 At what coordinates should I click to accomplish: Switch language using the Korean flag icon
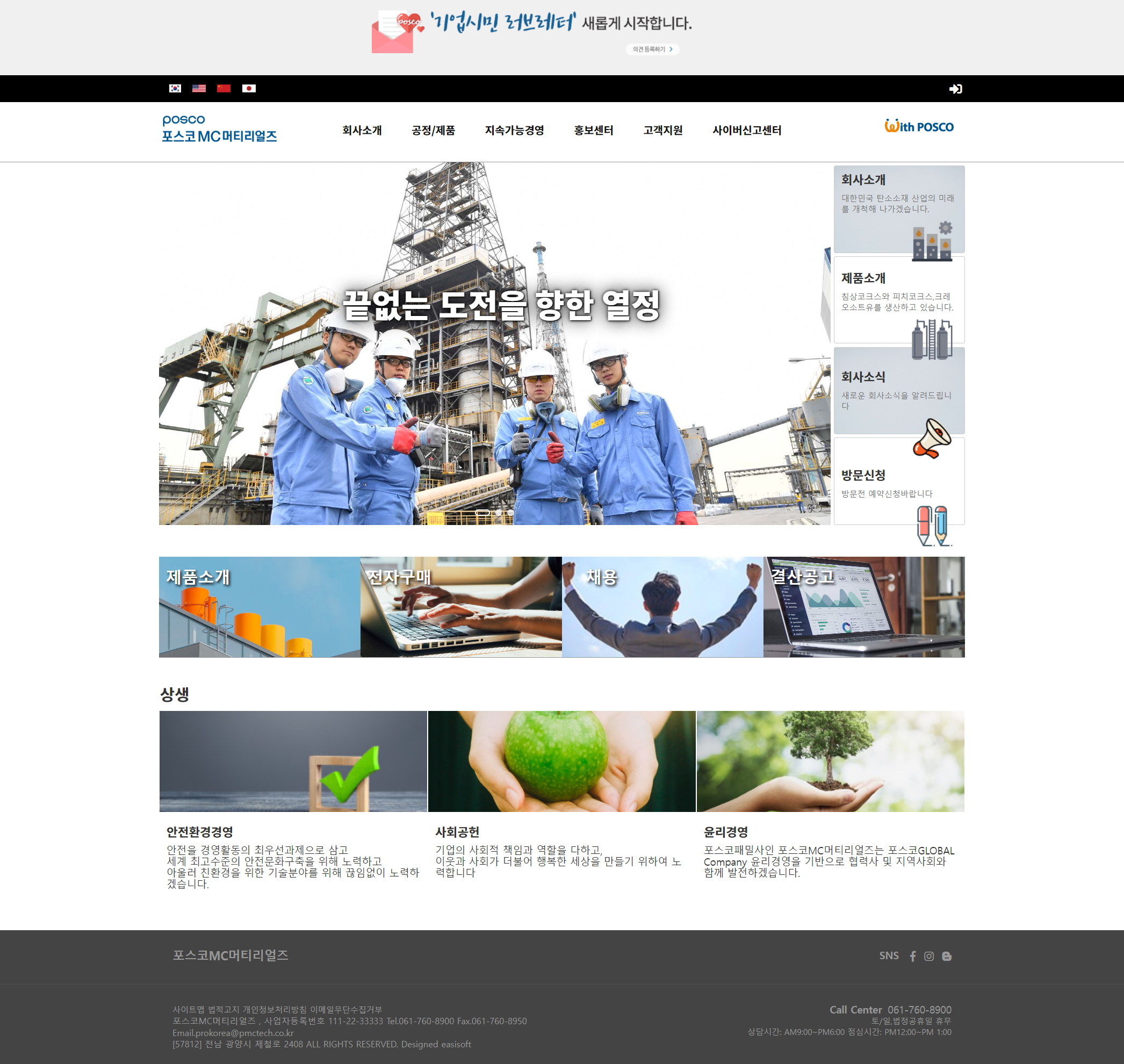(x=175, y=89)
